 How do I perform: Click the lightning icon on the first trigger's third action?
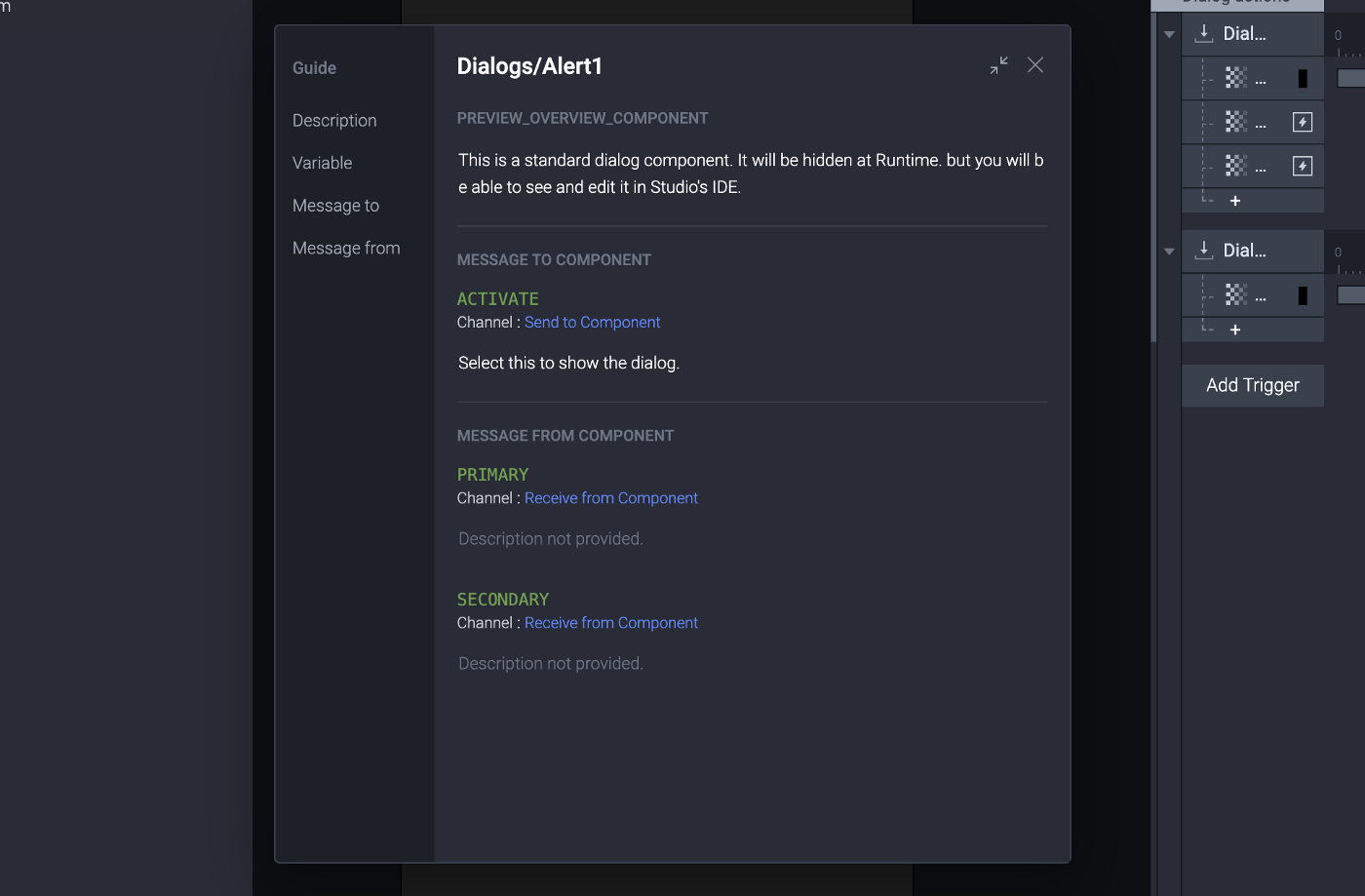[x=1303, y=166]
